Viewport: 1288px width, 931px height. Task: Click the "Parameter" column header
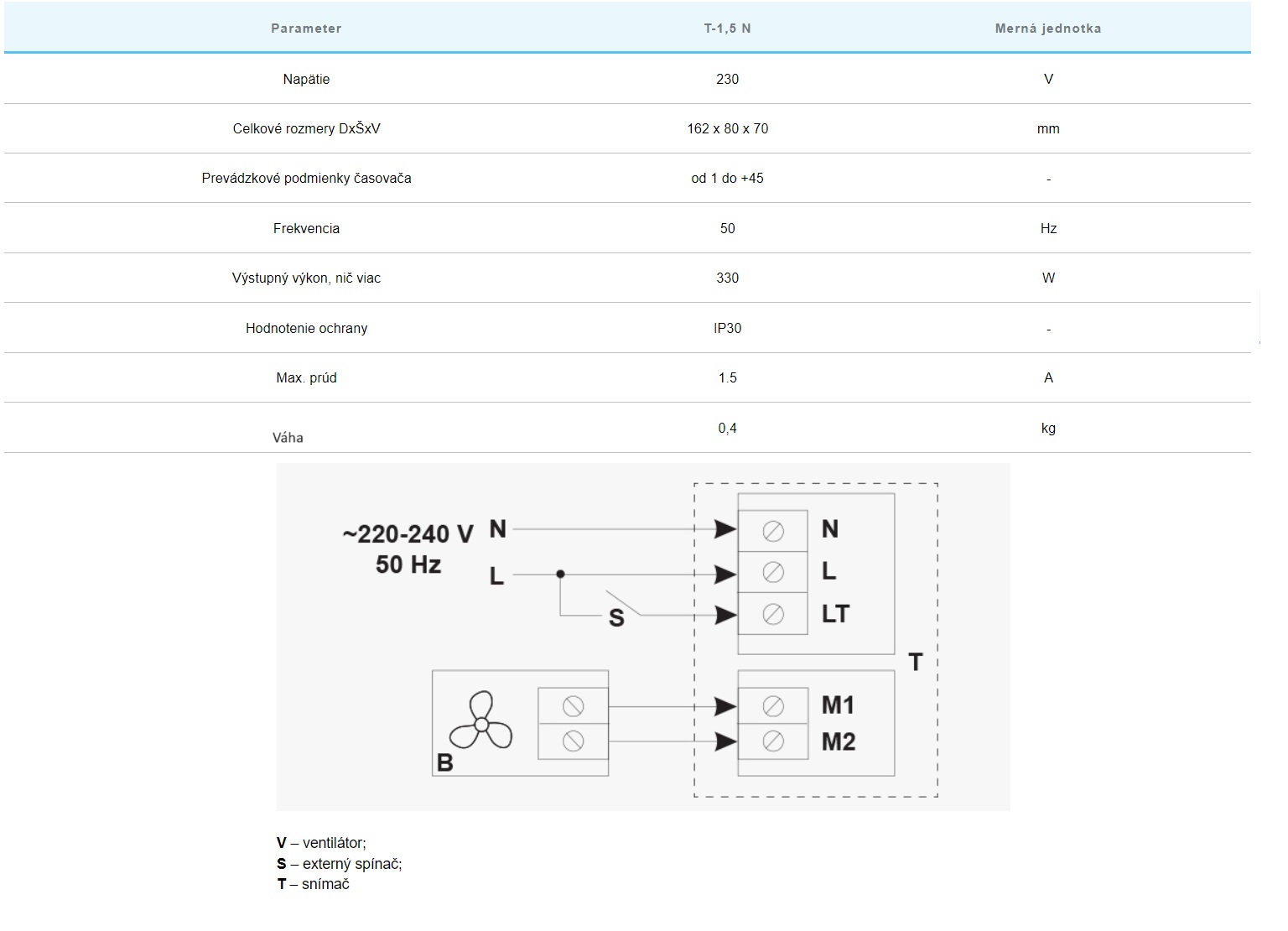coord(306,29)
